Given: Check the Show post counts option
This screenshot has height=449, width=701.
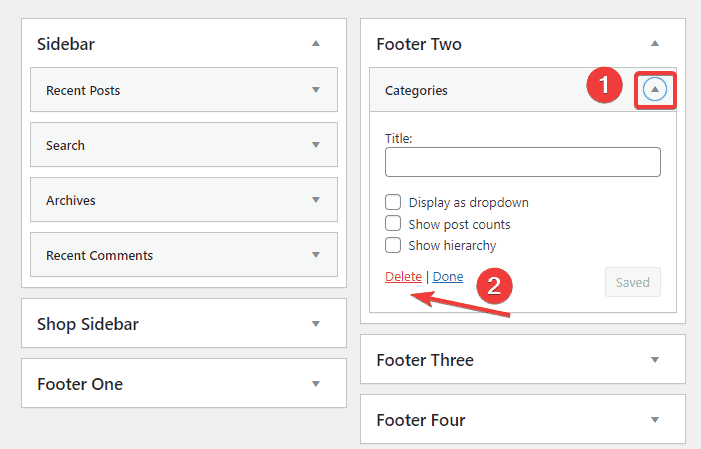Looking at the screenshot, I should click(x=393, y=224).
